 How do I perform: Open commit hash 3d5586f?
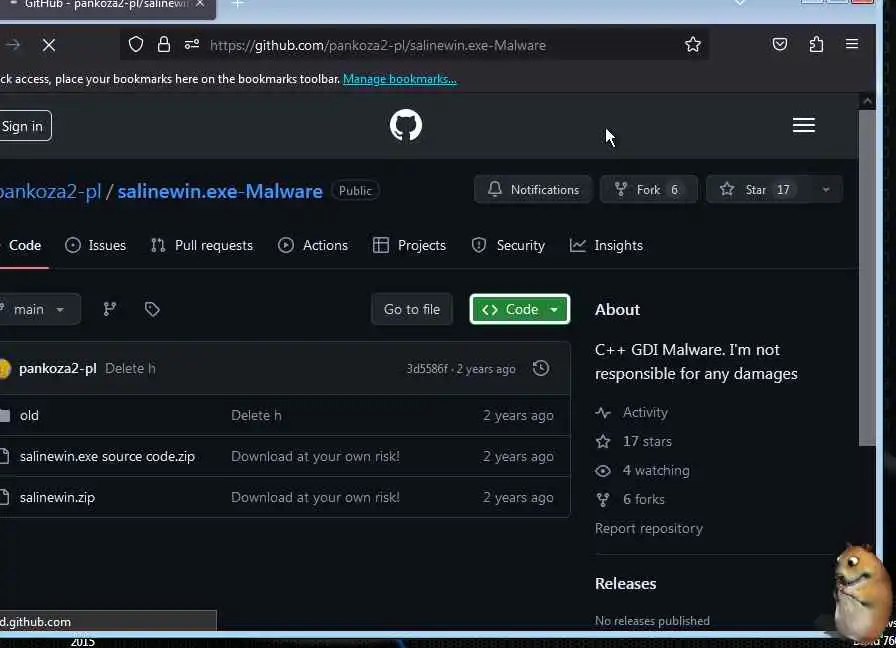(x=427, y=369)
